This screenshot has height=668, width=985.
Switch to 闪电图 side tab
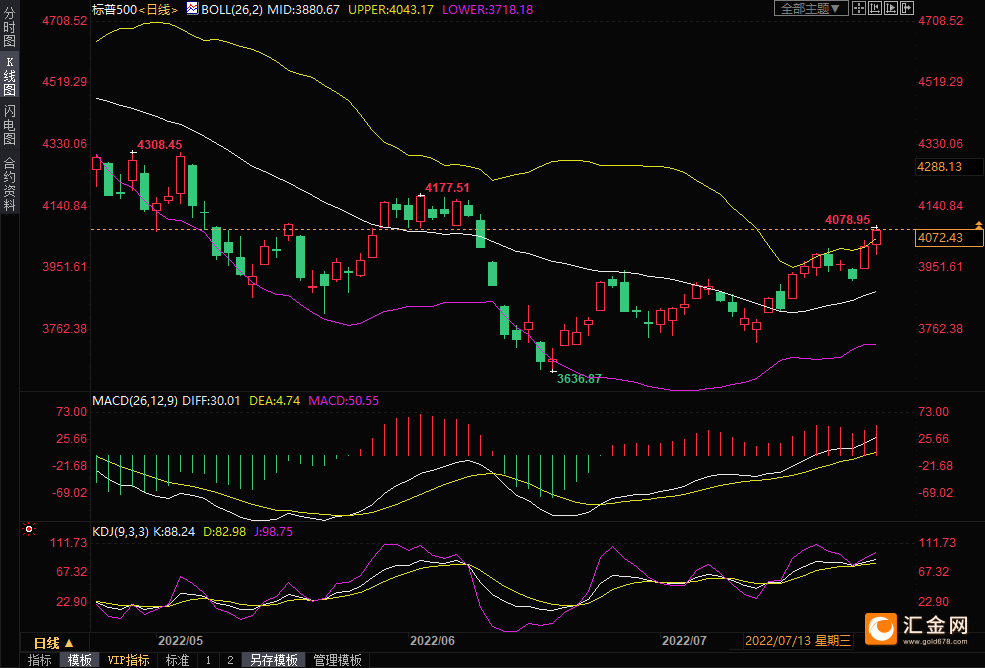[9, 125]
